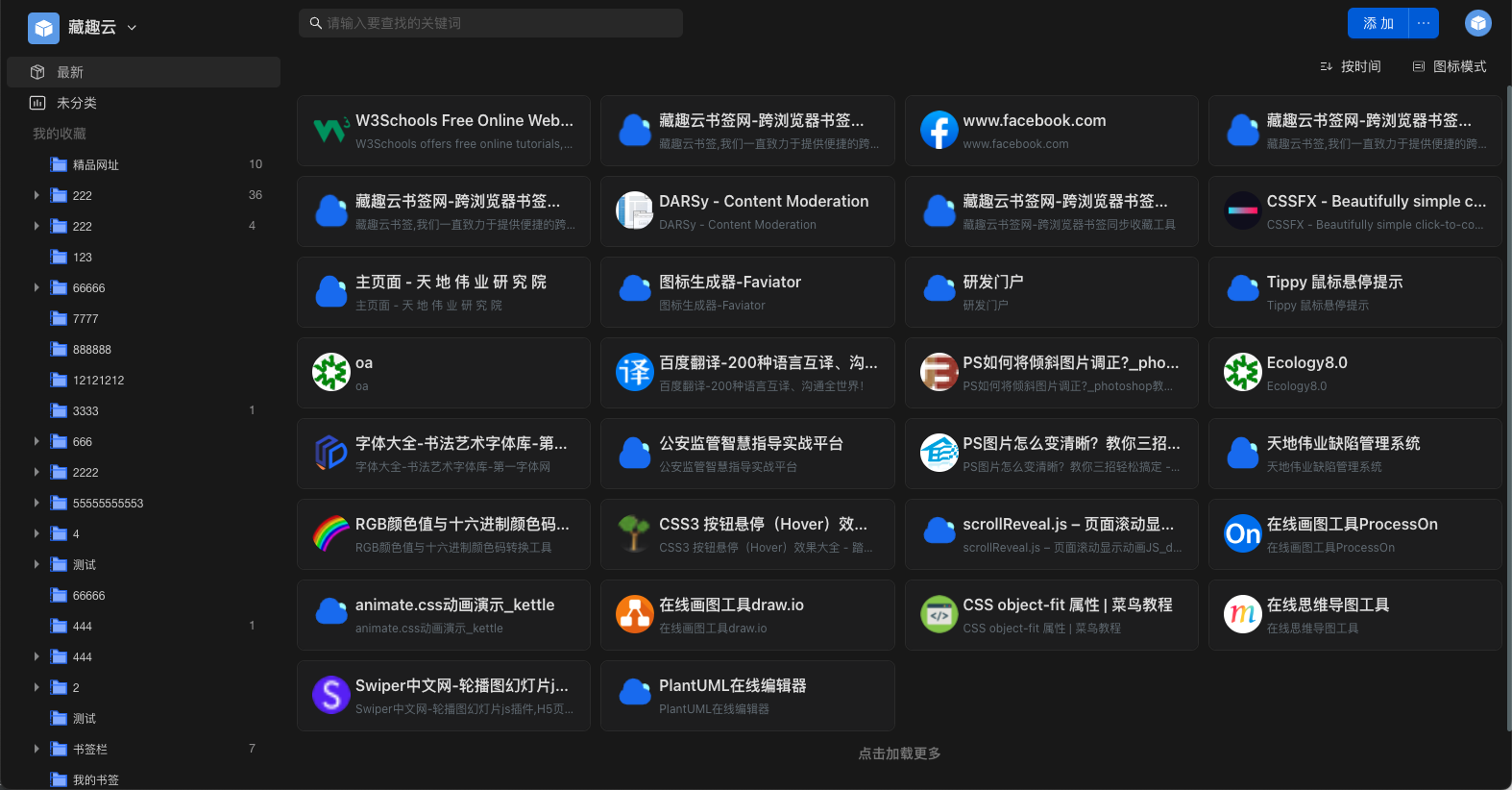Click the W3Schools bookmark icon

[x=331, y=130]
